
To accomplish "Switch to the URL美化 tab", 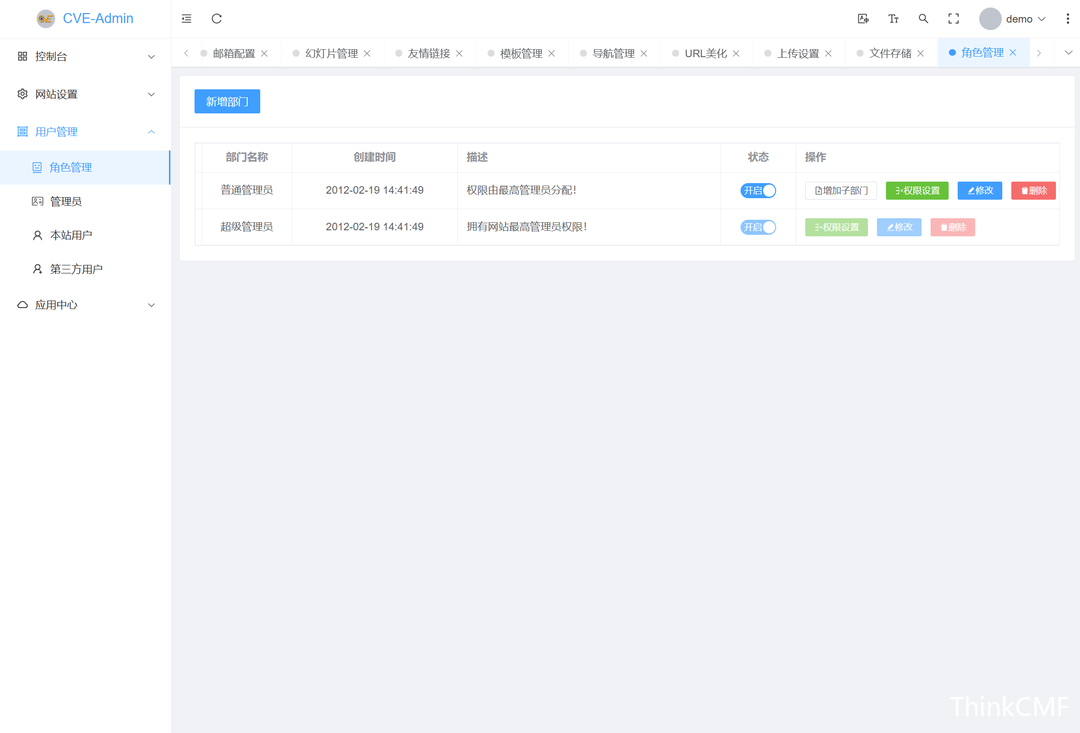I will point(705,54).
